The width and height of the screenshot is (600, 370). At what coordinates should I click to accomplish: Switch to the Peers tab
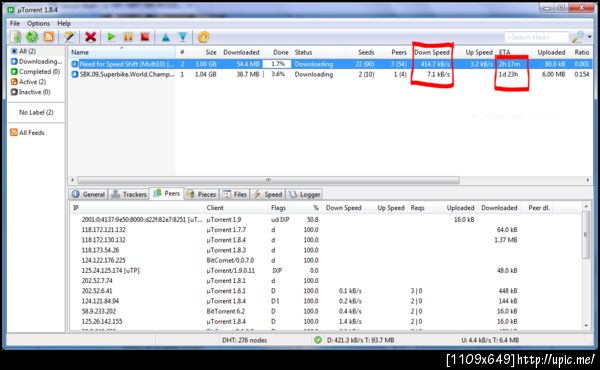click(x=166, y=194)
